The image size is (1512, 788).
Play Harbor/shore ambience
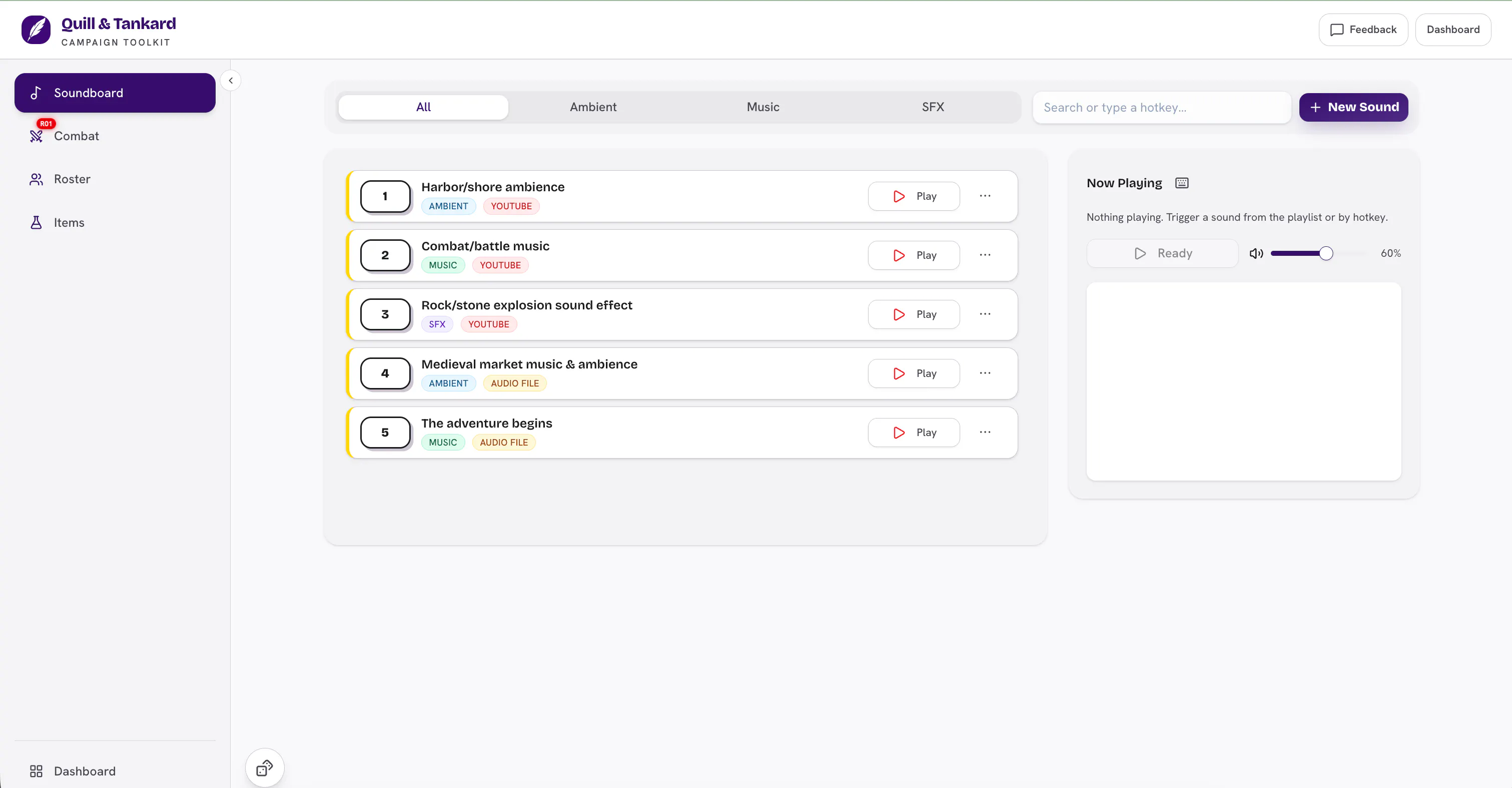913,196
